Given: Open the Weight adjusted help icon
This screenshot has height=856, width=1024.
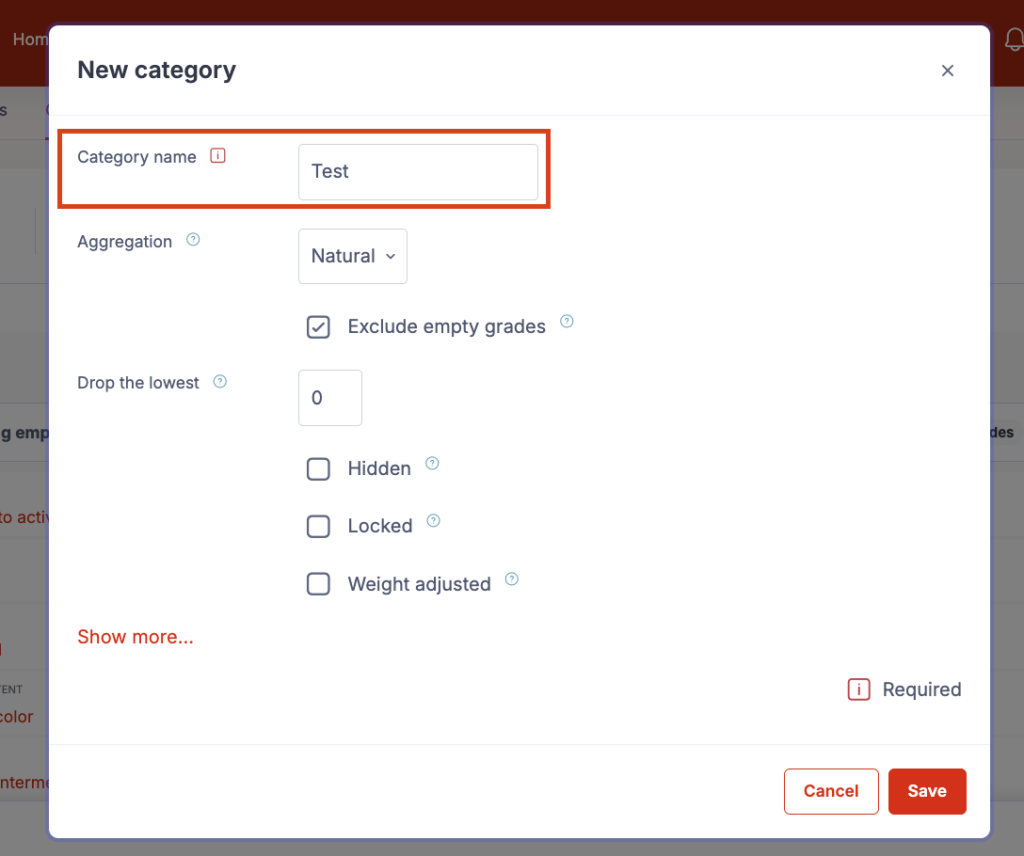Looking at the screenshot, I should [x=512, y=579].
